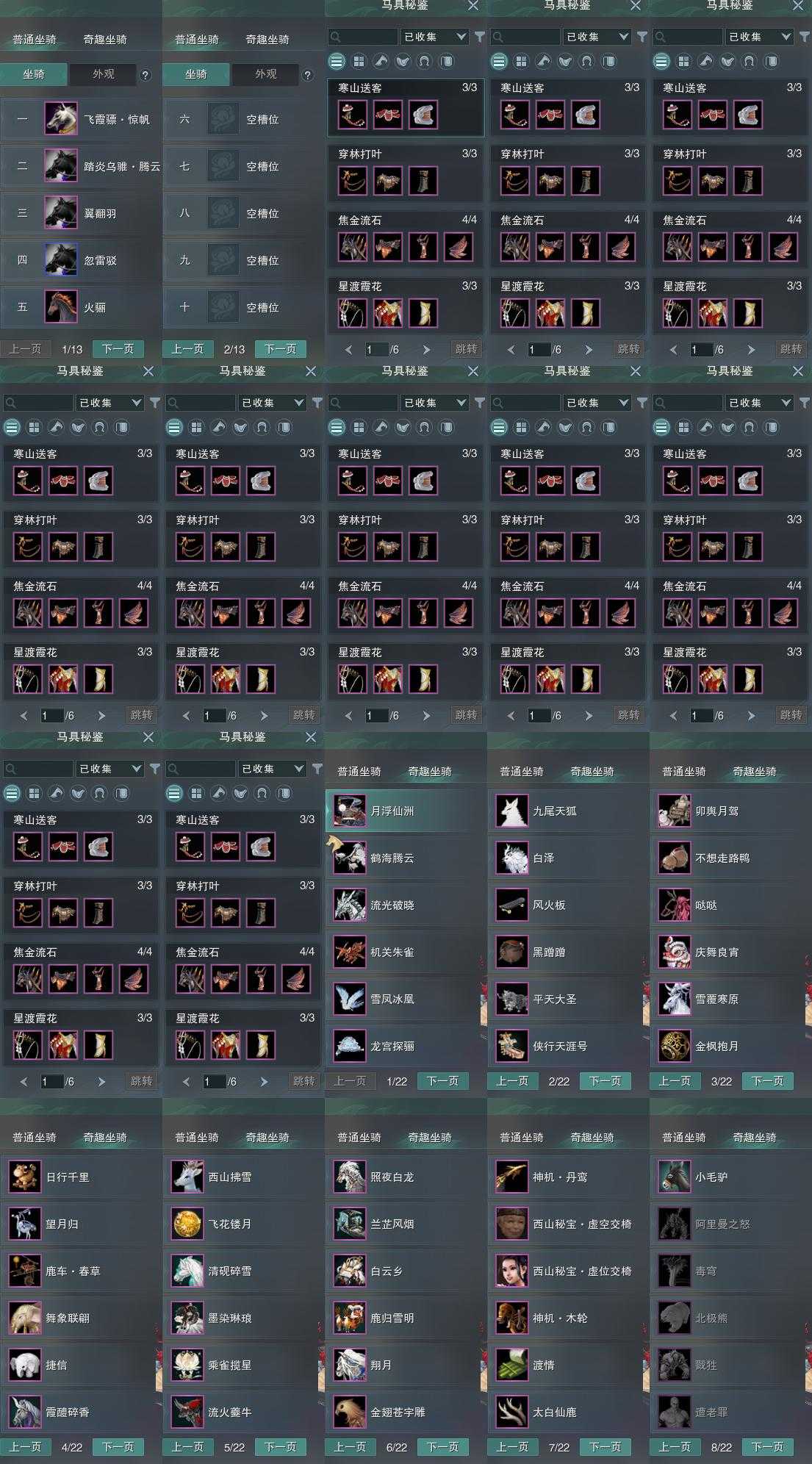Toggle grid view in highlighted 寒山送客 panel
The image size is (812, 1464).
click(359, 62)
